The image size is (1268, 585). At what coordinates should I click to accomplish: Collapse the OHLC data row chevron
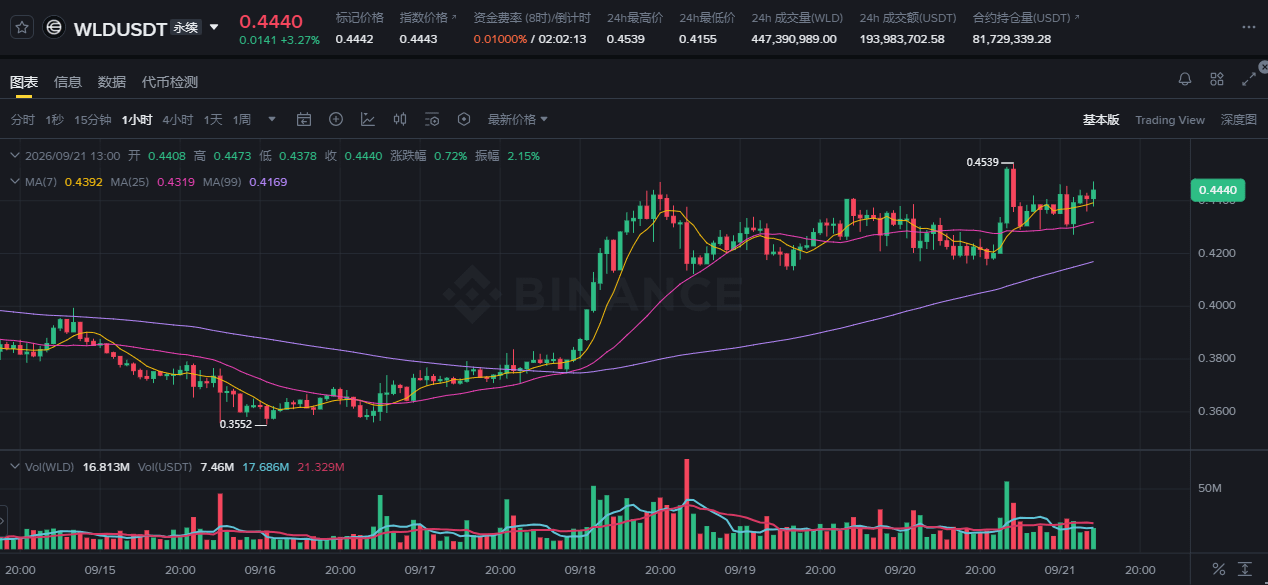point(15,156)
